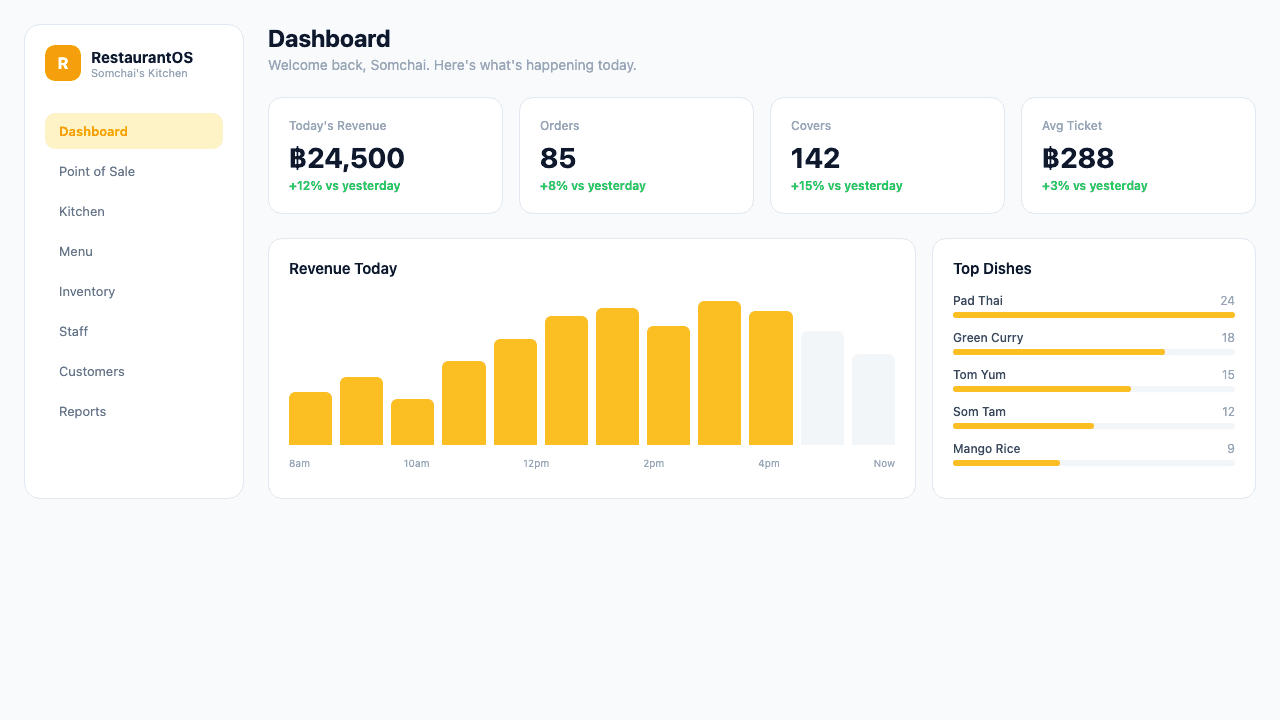Viewport: 1280px width, 720px height.
Task: Click the +8% vs yesterday change
Action: 593,186
